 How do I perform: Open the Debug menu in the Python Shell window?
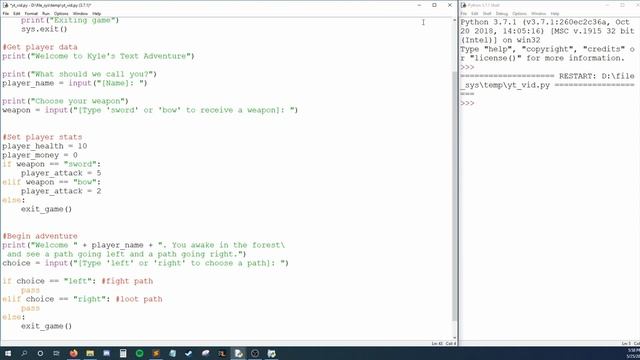point(502,13)
